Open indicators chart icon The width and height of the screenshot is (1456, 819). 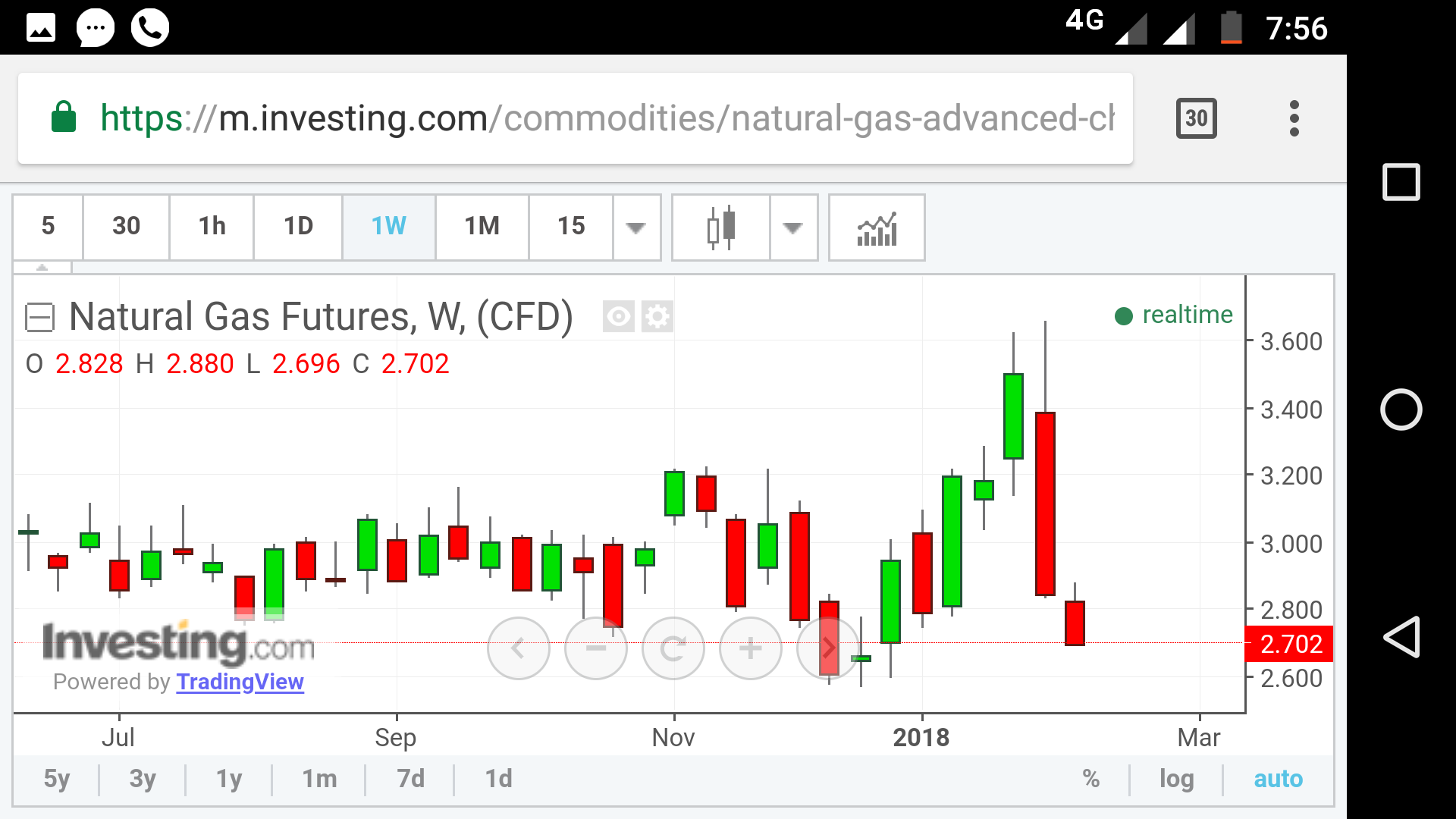877,227
